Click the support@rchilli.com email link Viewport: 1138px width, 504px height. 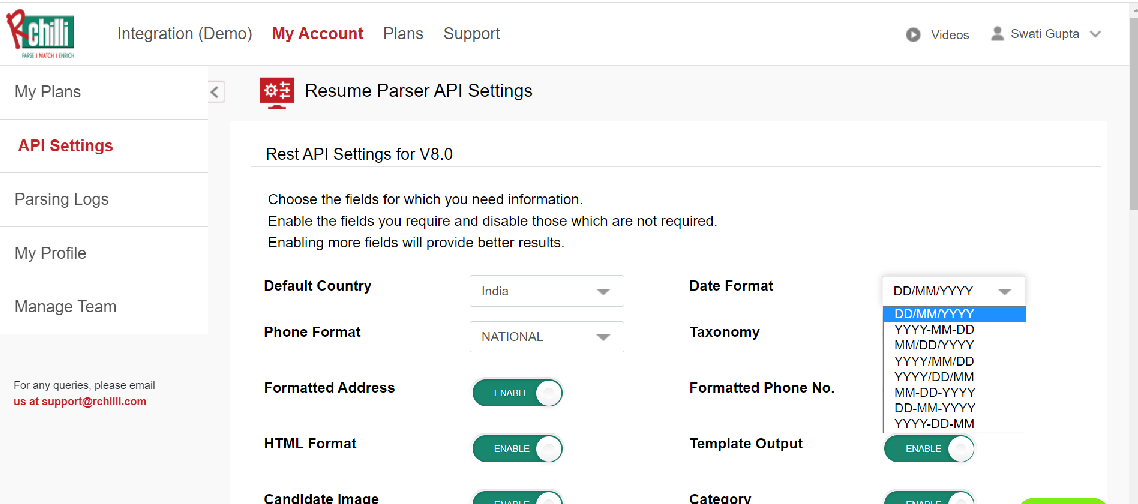80,401
